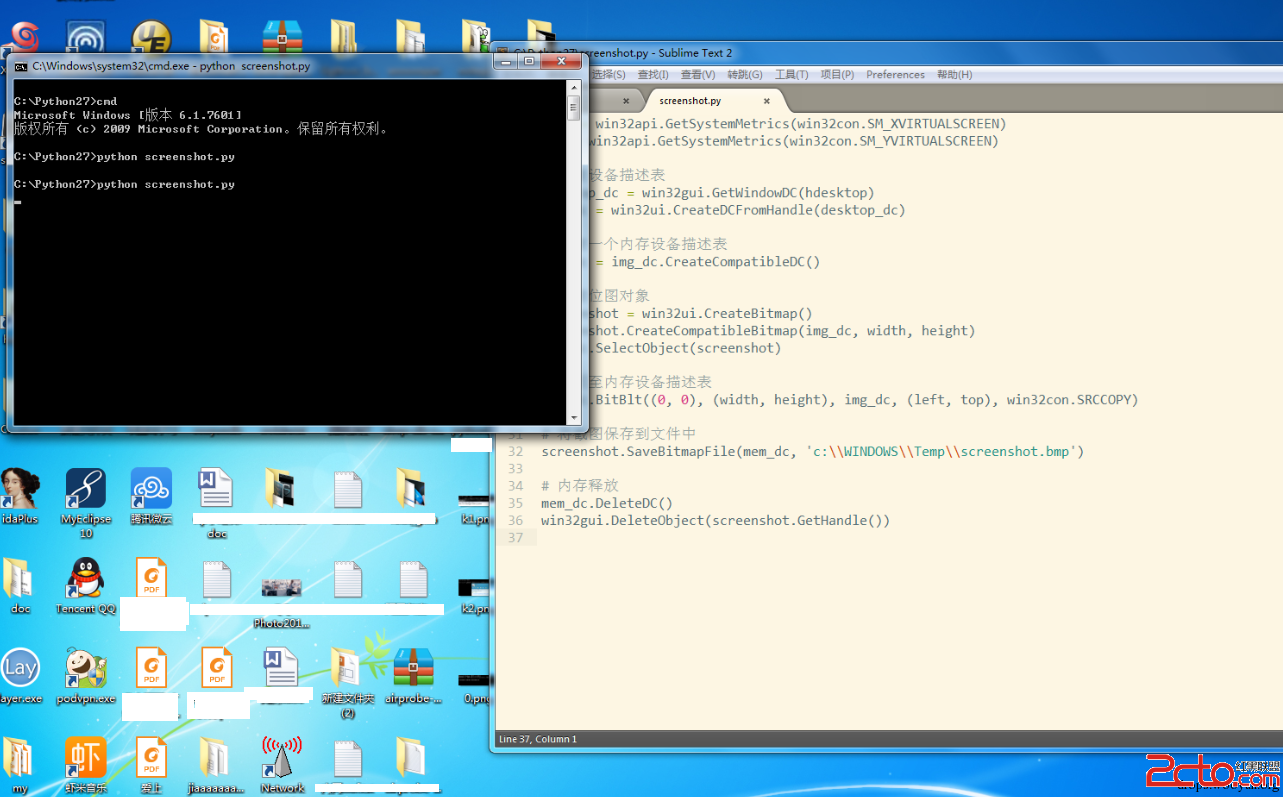Launch Tencent QQ from the desktop
The width and height of the screenshot is (1283, 797).
[x=85, y=578]
